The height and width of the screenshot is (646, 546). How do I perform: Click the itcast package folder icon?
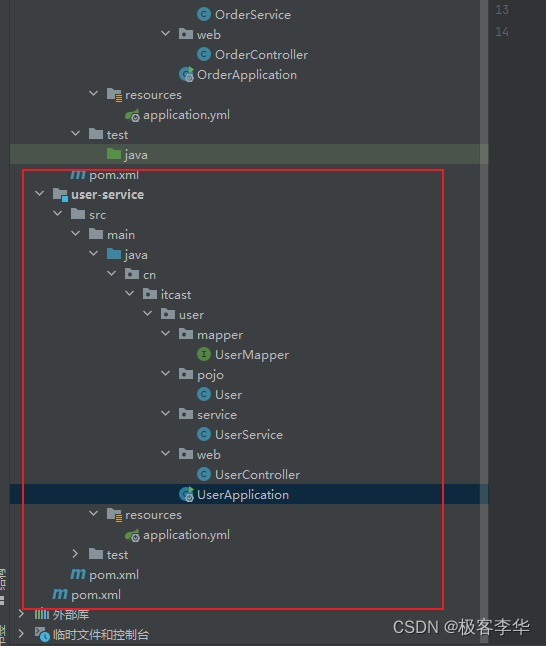[150, 294]
